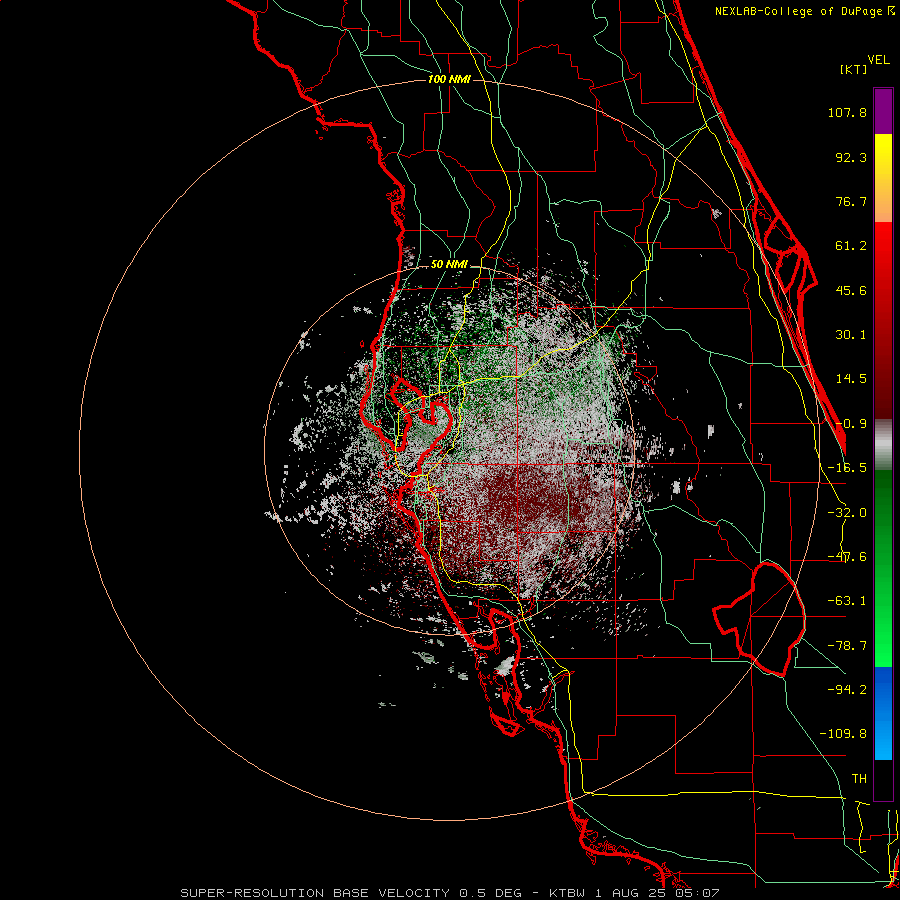Click the purple segment of the color bar
Screen dimensions: 900x900
pos(883,111)
